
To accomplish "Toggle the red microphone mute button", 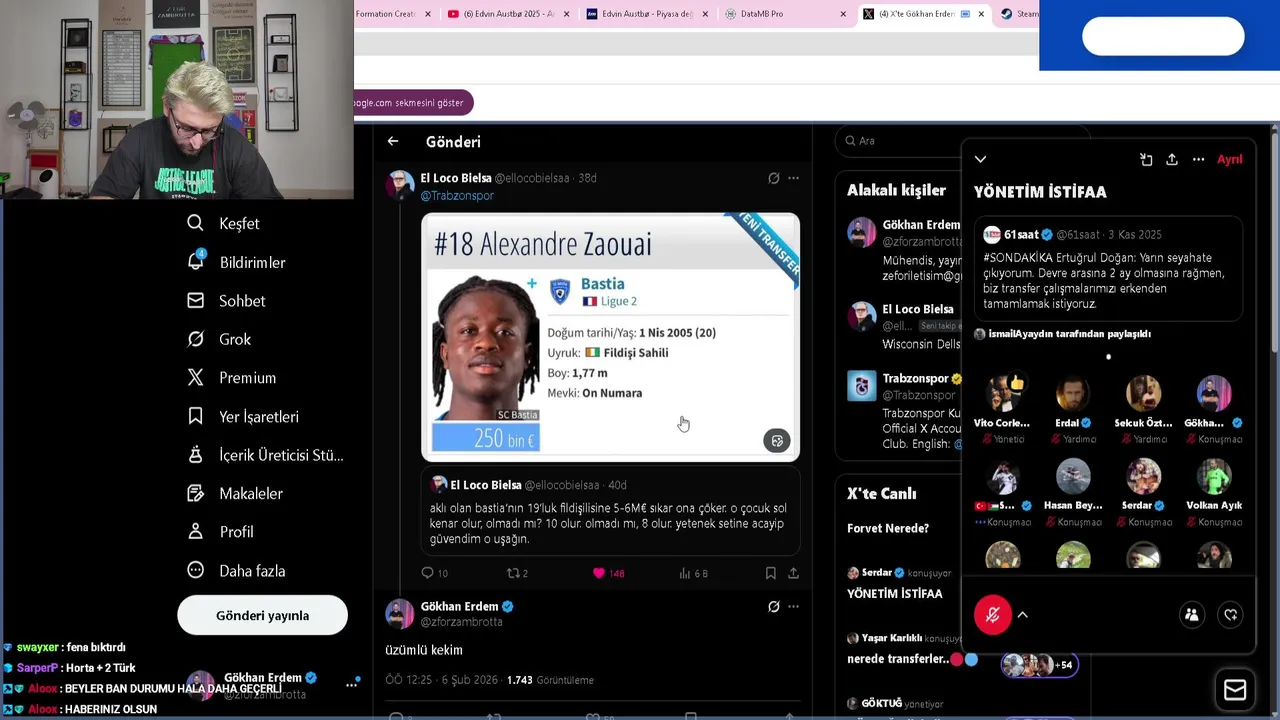I will [x=993, y=615].
